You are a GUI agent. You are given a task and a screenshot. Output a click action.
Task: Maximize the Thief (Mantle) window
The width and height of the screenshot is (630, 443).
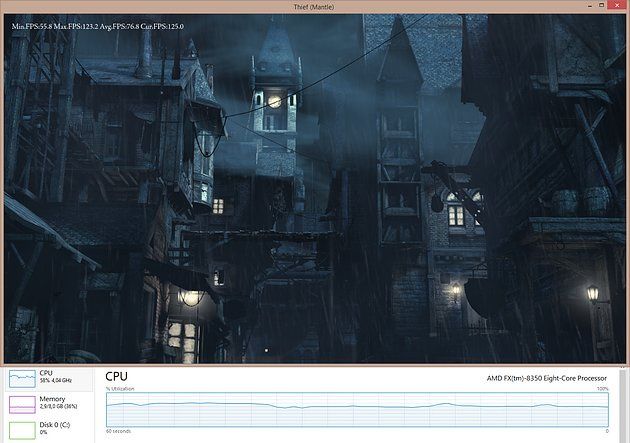(x=601, y=5)
